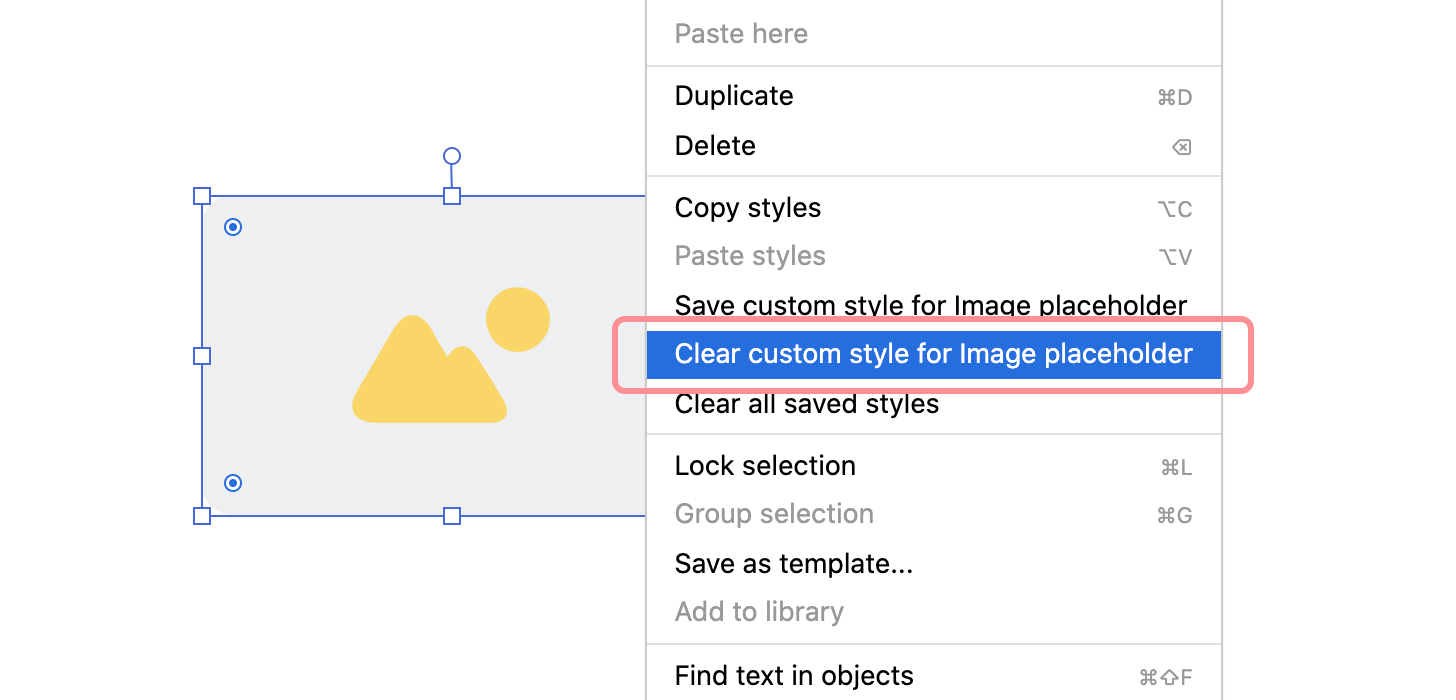Click the bottom-left corner resize handle
This screenshot has height=700, width=1456.
[203, 516]
